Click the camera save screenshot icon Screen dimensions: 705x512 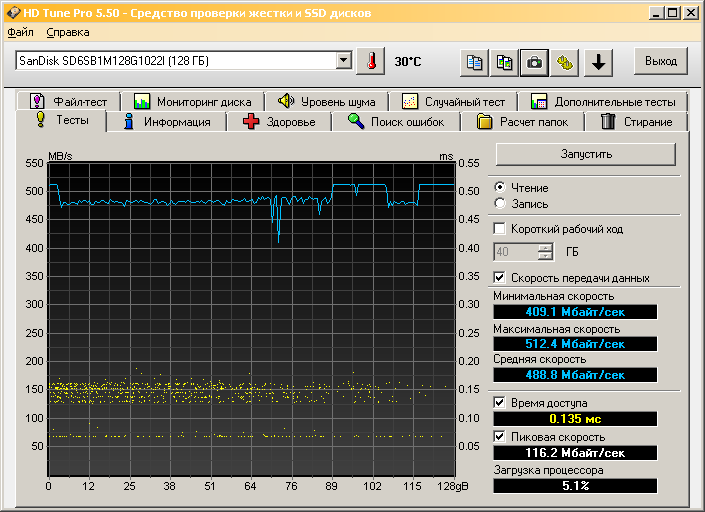click(535, 62)
